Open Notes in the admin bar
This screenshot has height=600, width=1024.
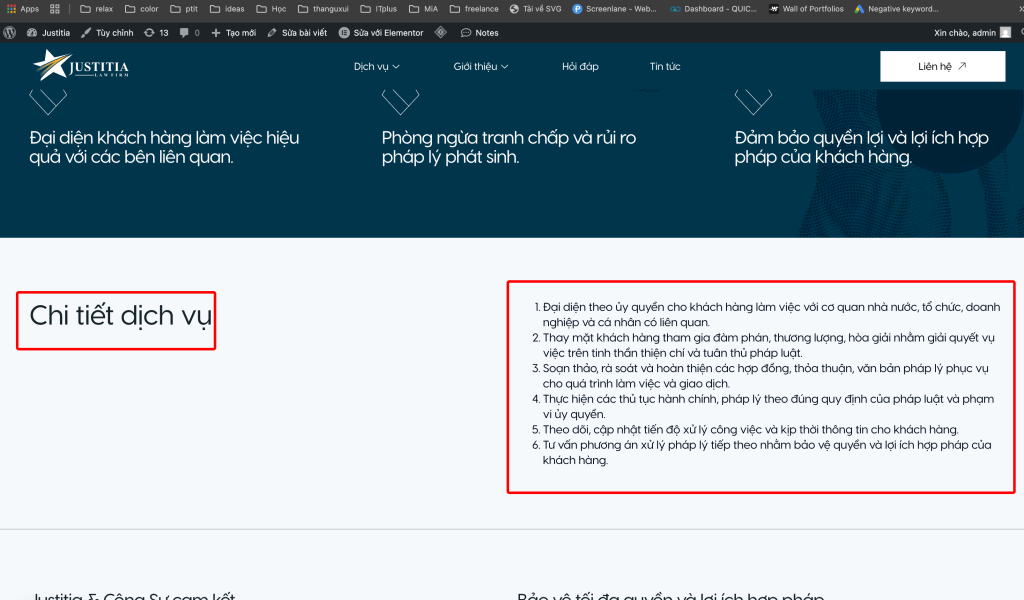tap(480, 32)
